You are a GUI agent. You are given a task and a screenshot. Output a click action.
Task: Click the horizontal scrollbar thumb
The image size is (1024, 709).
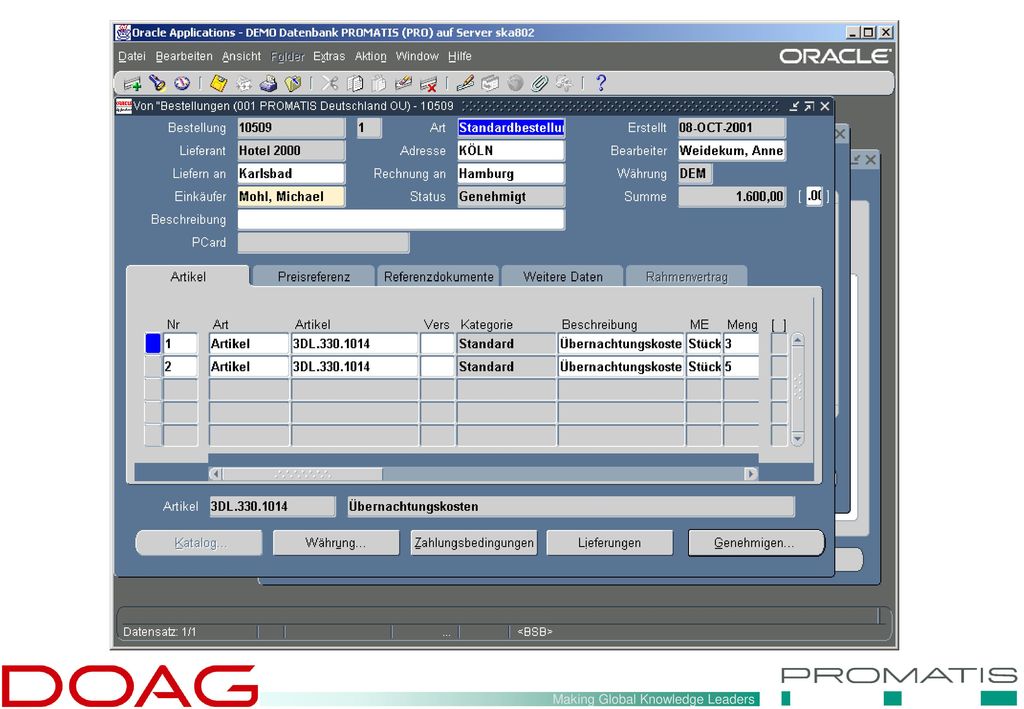coord(302,474)
